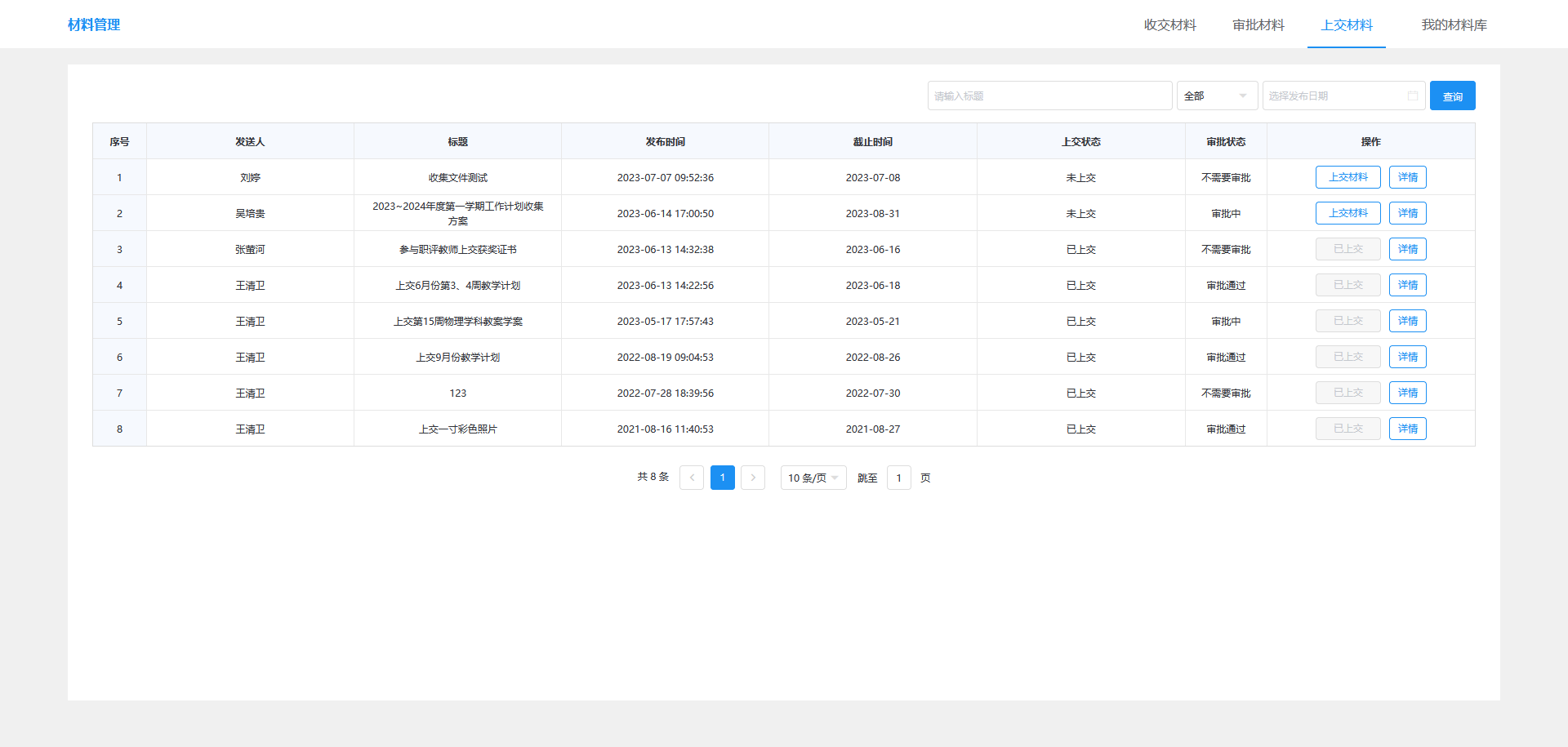Click 共 8 条 total count text

point(653,477)
